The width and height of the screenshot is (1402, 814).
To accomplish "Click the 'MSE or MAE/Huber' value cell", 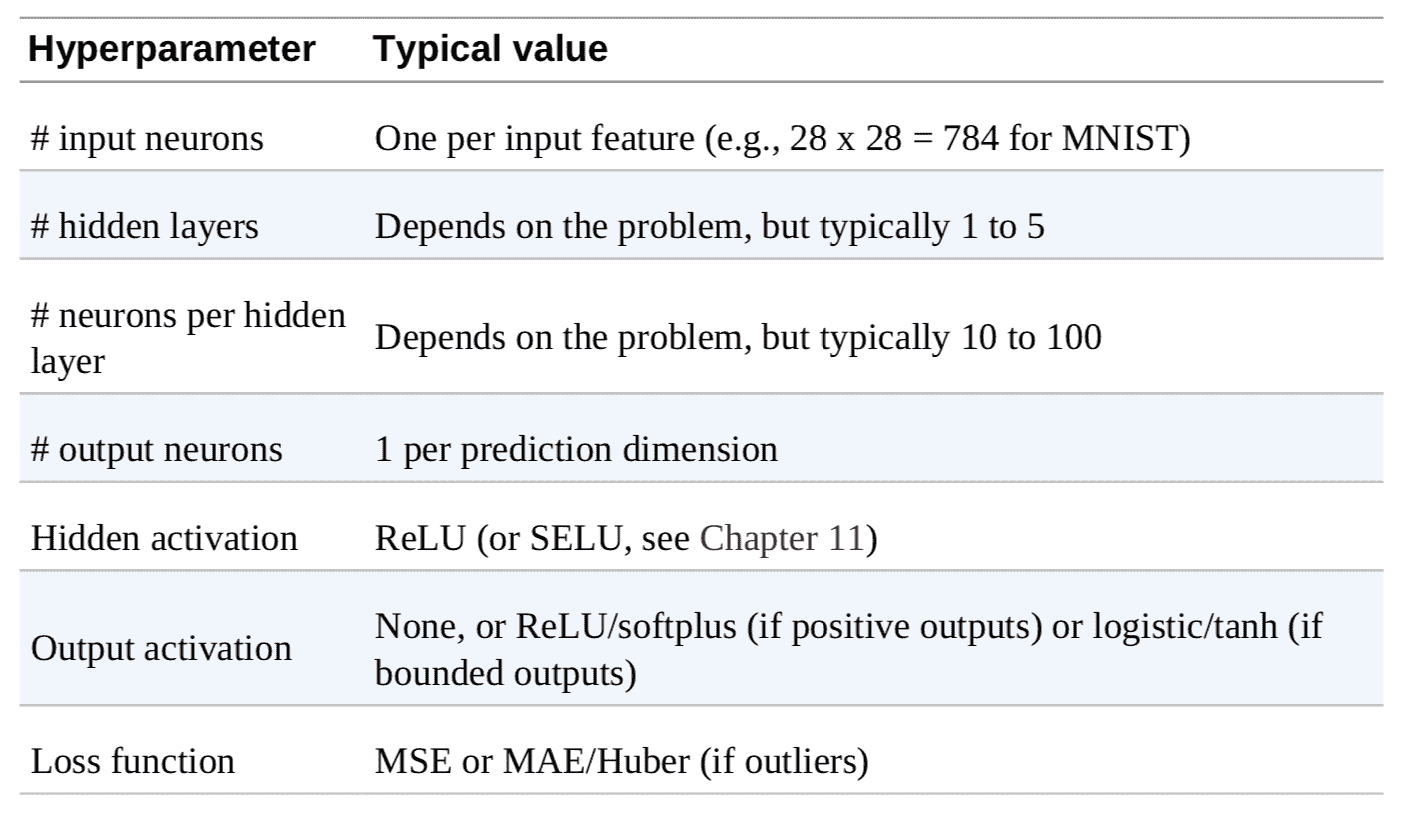I will click(620, 761).
